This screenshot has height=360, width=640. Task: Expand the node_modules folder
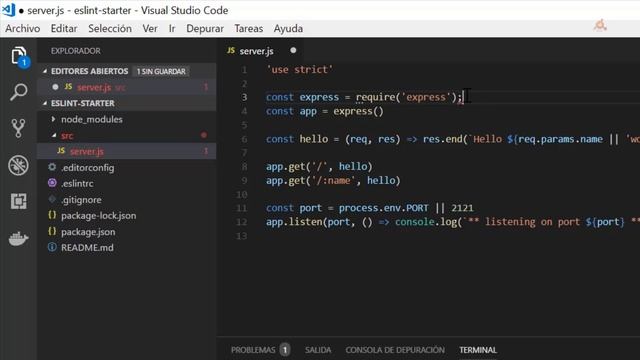[x=53, y=119]
